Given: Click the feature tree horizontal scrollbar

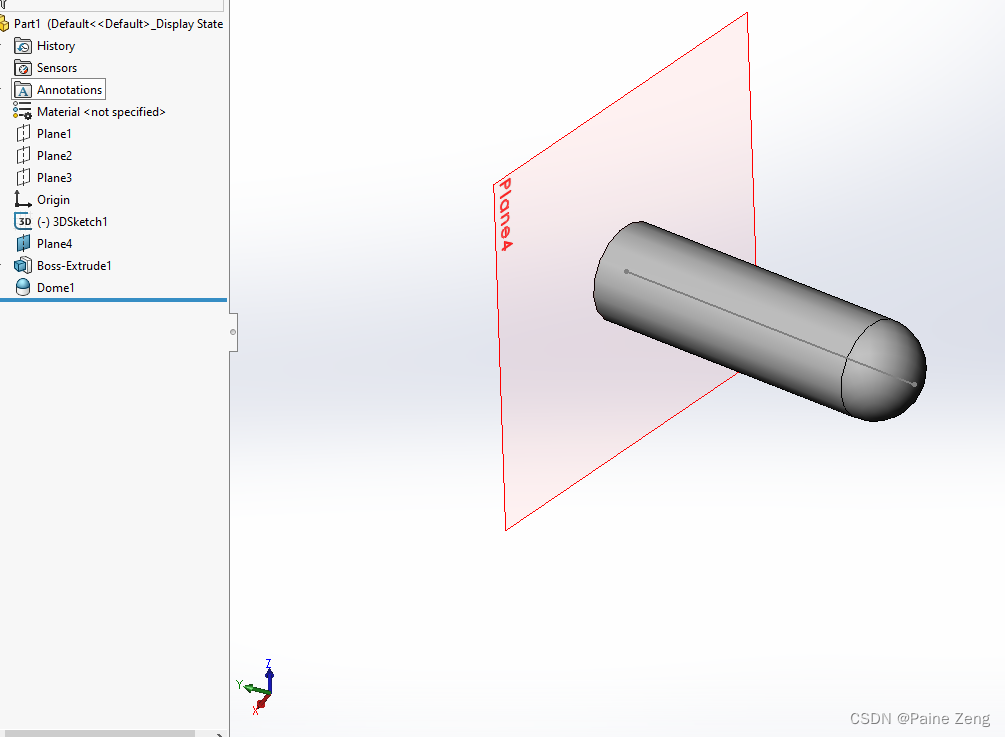Looking at the screenshot, I should coord(99,733).
